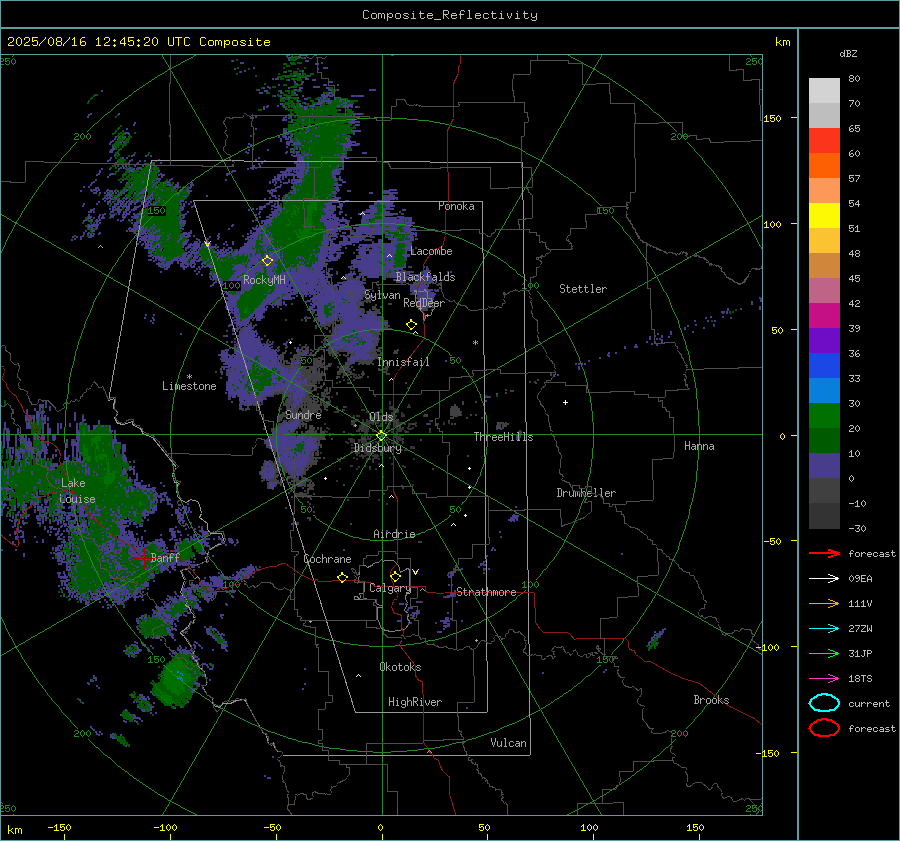900x841 pixels.
Task: Click the HighRiver town label
Action: coord(414,702)
